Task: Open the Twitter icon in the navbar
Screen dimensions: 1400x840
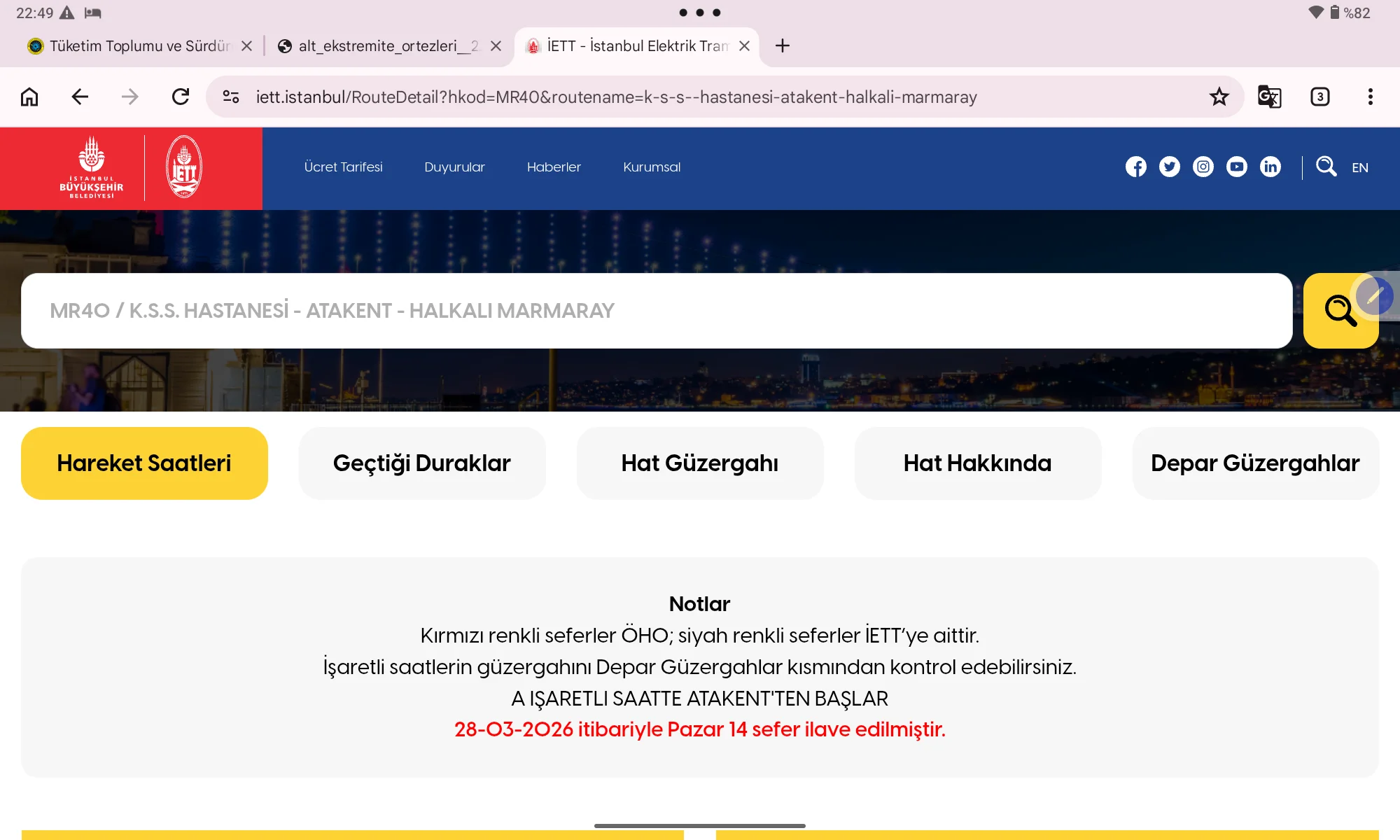Action: click(1170, 167)
